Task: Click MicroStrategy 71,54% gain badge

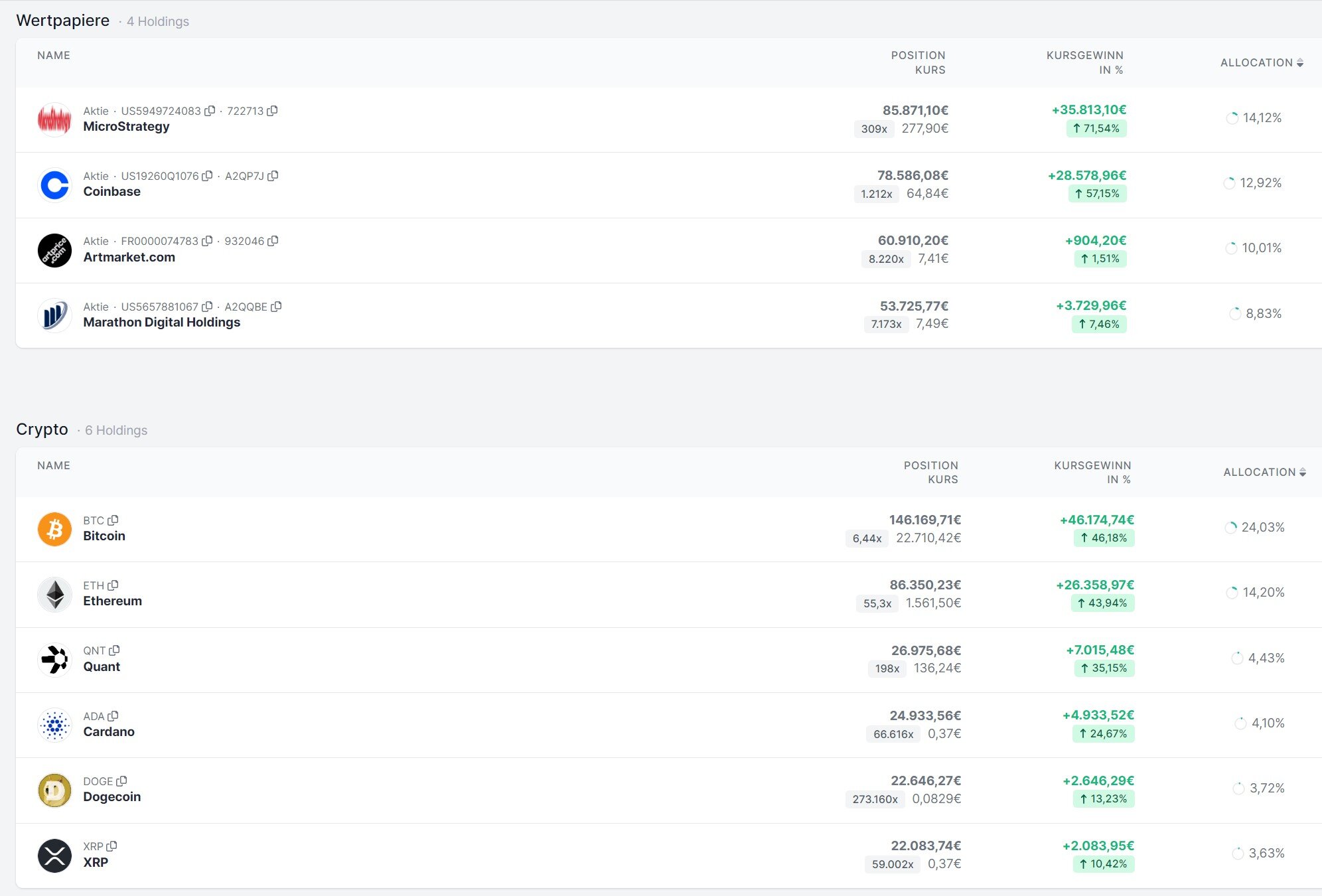Action: point(1096,128)
